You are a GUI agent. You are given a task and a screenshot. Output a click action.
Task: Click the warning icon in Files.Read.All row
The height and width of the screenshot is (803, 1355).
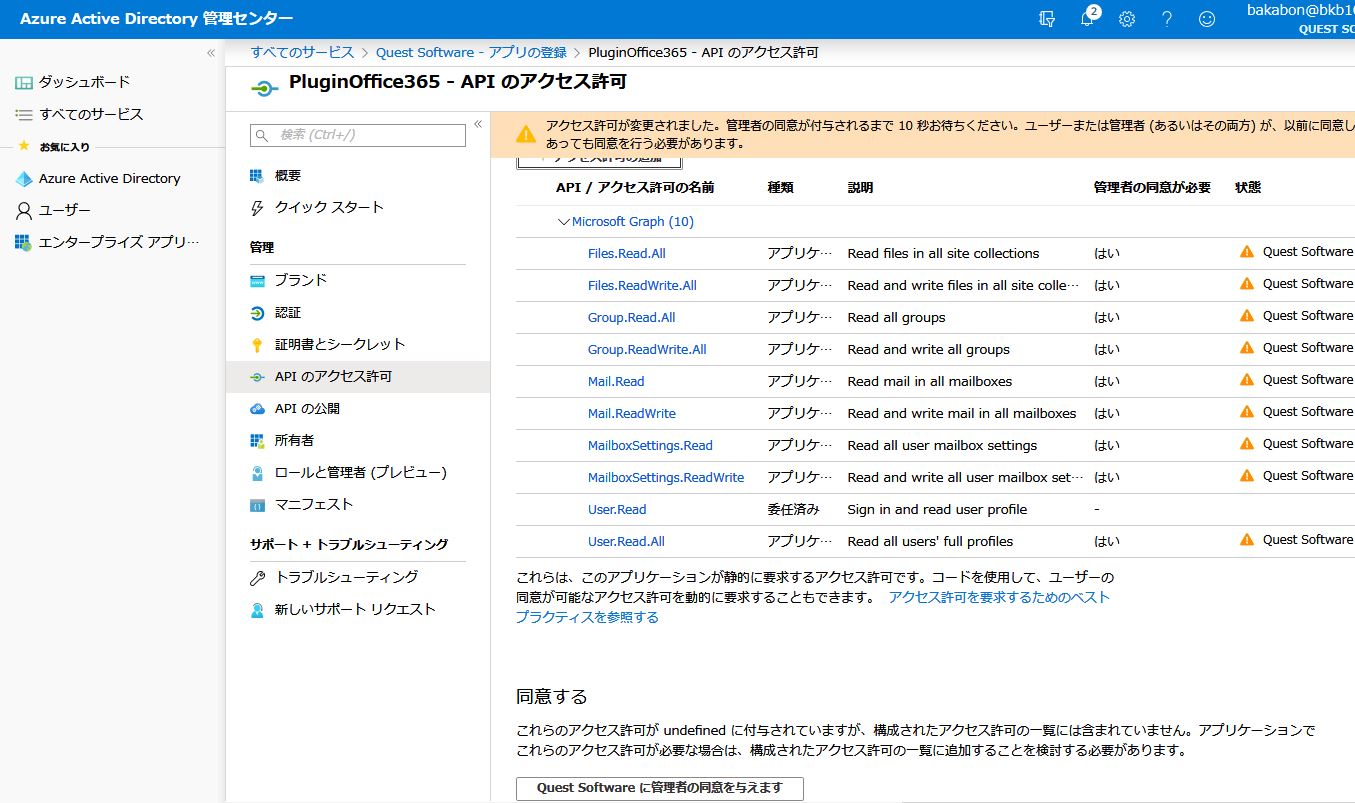pyautogui.click(x=1246, y=252)
